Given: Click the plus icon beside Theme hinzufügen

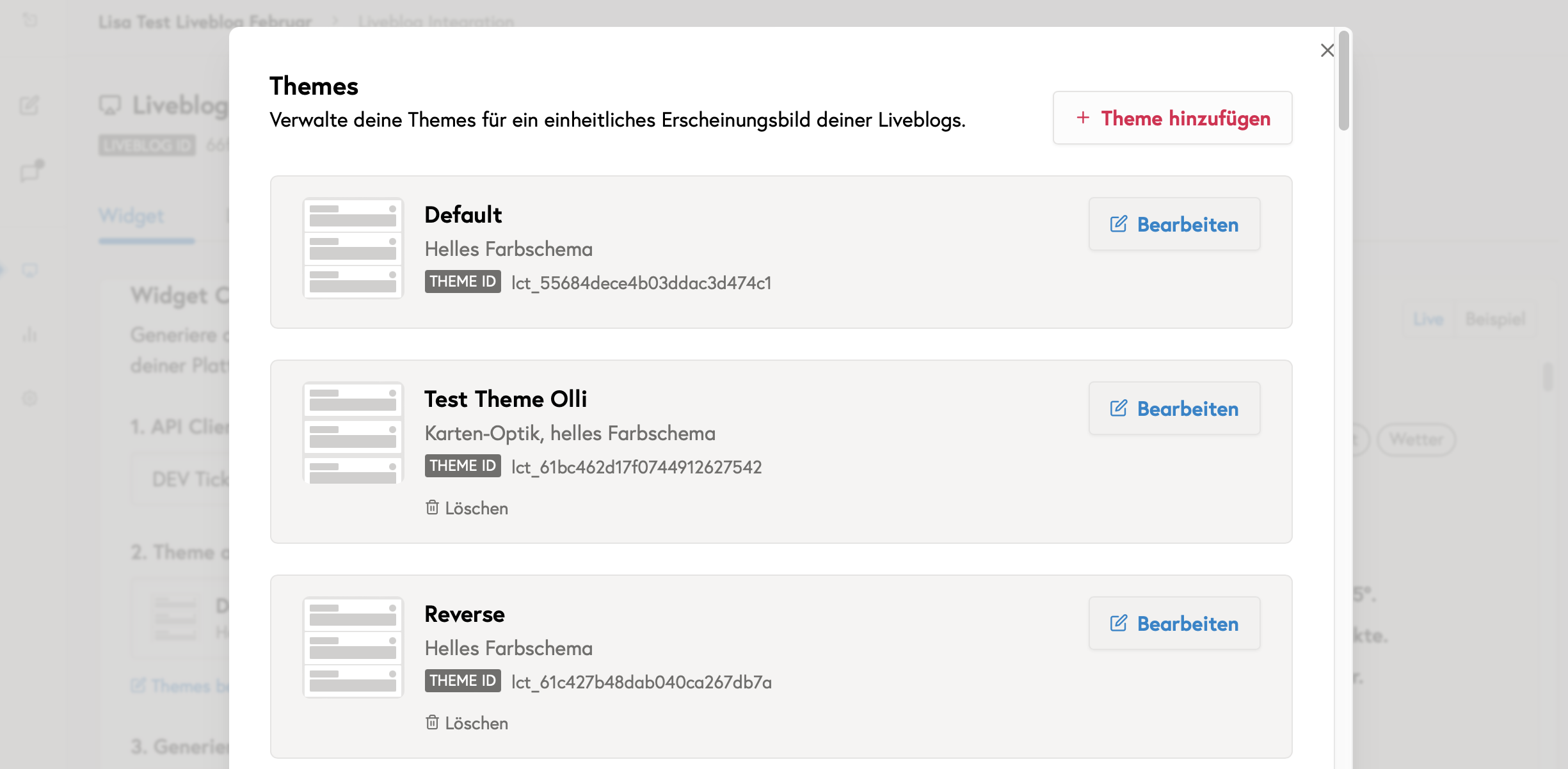Looking at the screenshot, I should (x=1083, y=118).
